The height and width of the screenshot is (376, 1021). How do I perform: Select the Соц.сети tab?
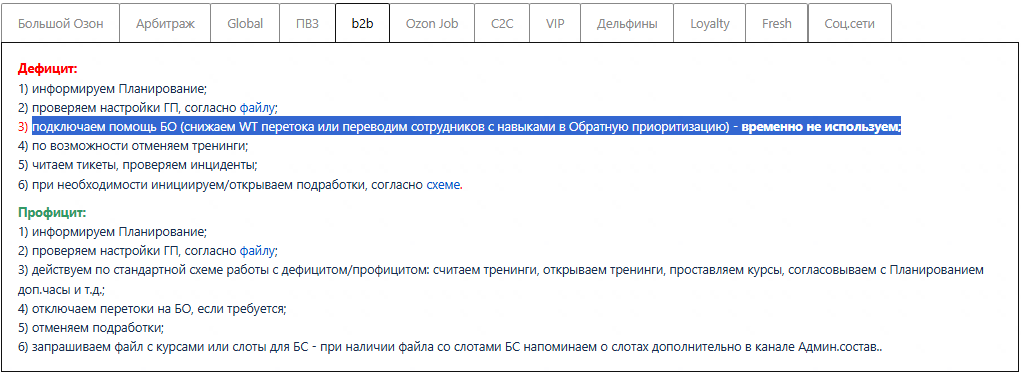[x=849, y=23]
